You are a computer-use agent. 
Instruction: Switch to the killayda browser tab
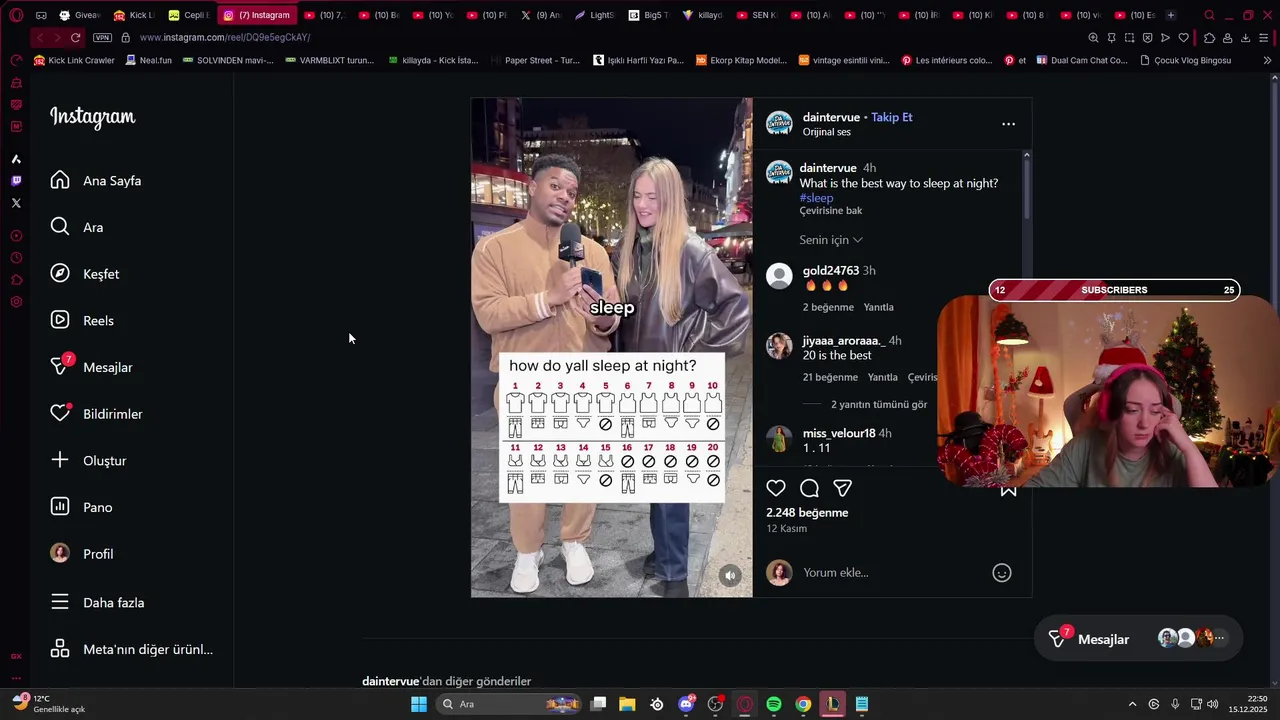pyautogui.click(x=703, y=15)
